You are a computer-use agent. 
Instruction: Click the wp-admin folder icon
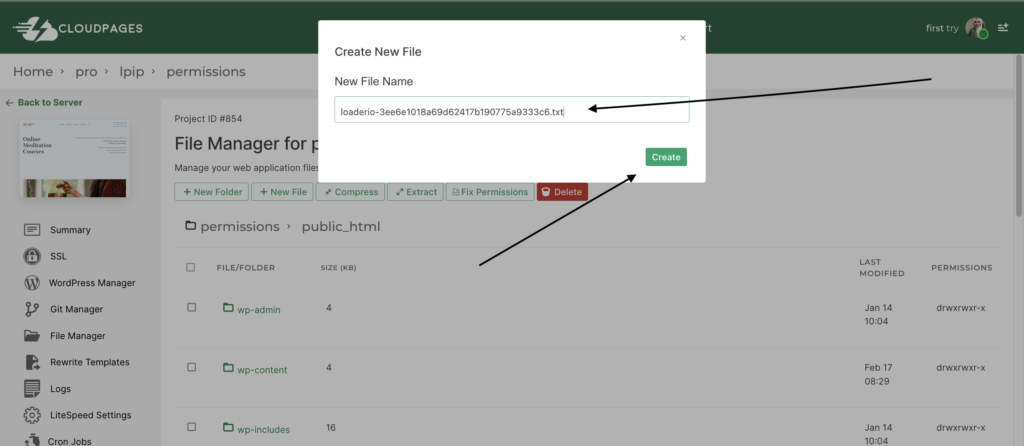click(x=228, y=307)
